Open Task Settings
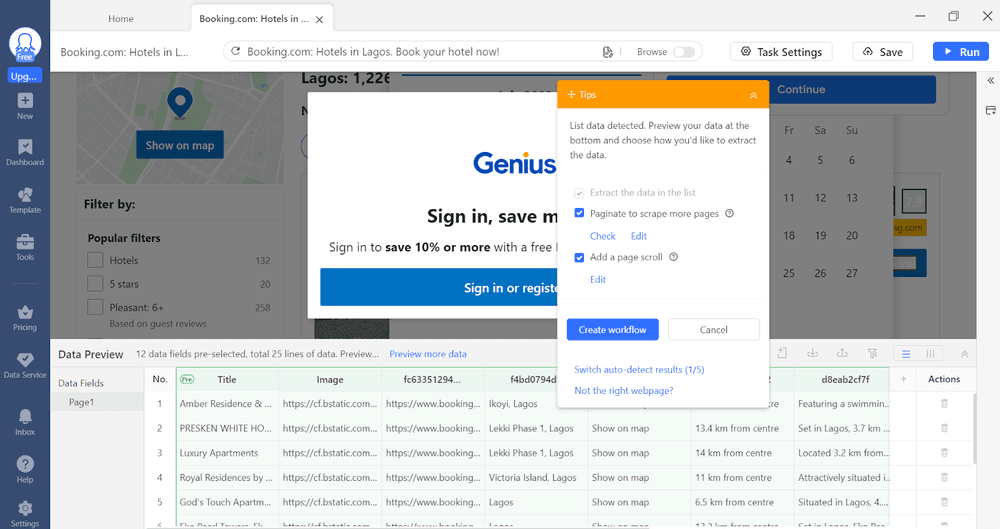 (781, 52)
